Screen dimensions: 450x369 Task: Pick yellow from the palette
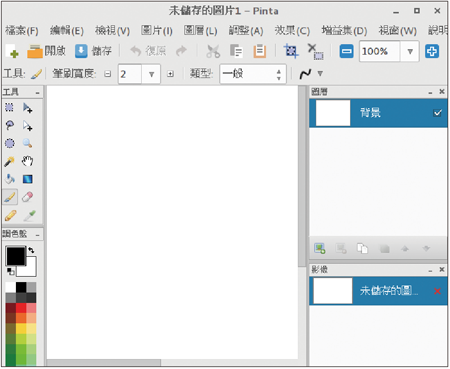(21, 328)
